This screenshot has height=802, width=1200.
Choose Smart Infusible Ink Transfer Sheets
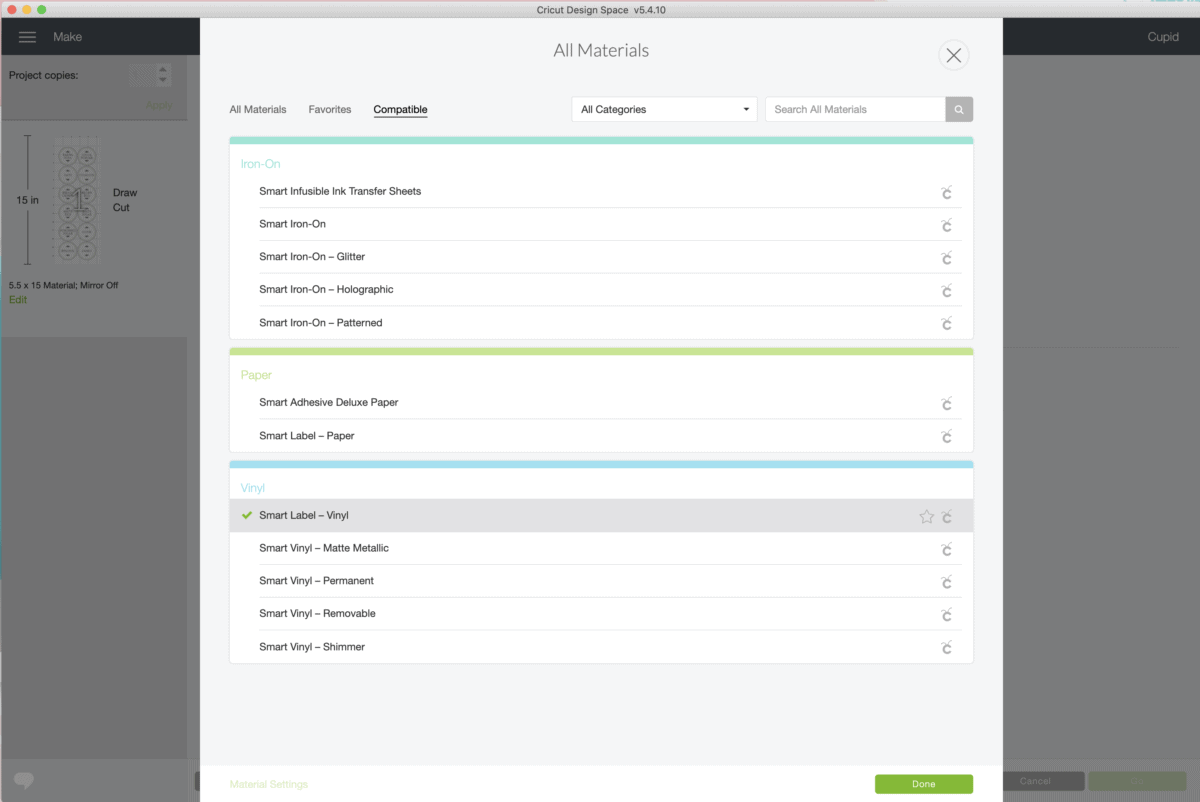pyautogui.click(x=340, y=191)
